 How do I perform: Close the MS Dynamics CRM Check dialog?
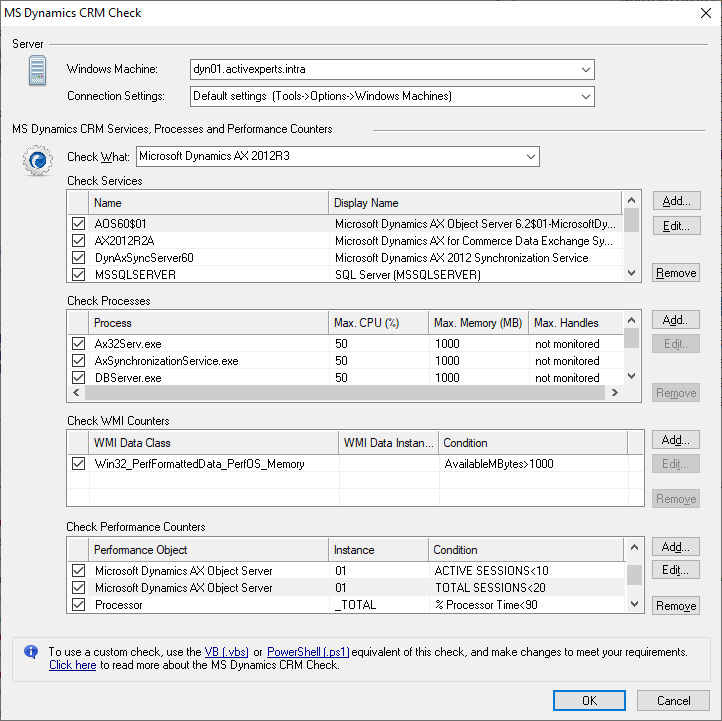point(705,13)
